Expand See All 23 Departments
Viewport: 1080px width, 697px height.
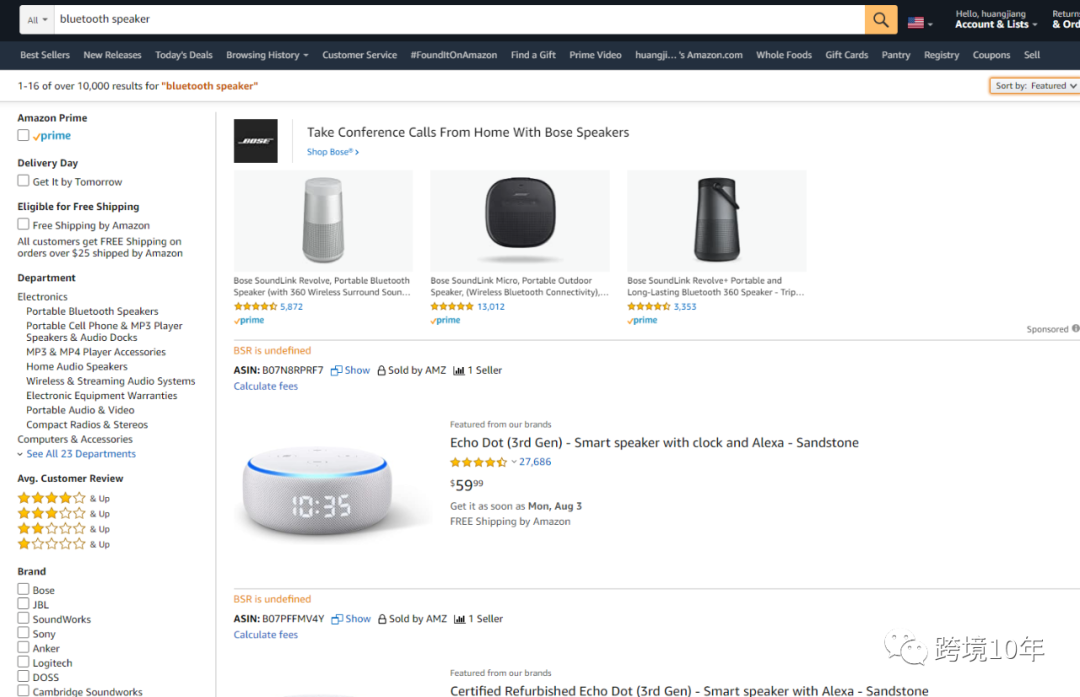80,454
